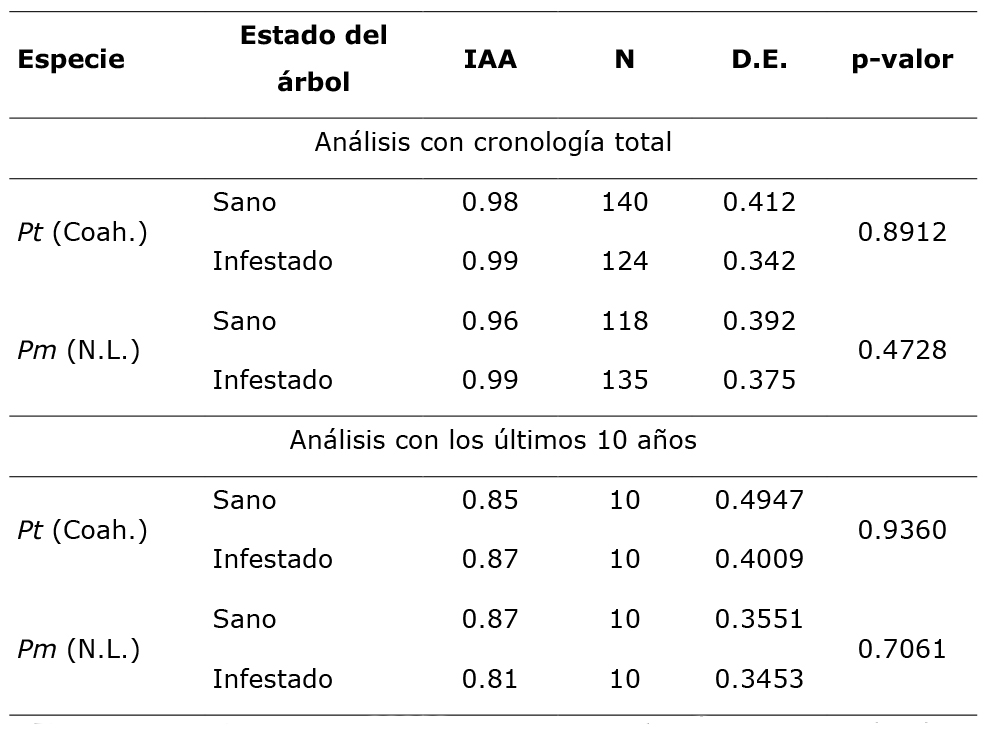
Task: Click the IAA value 0.96
Action: pos(490,321)
